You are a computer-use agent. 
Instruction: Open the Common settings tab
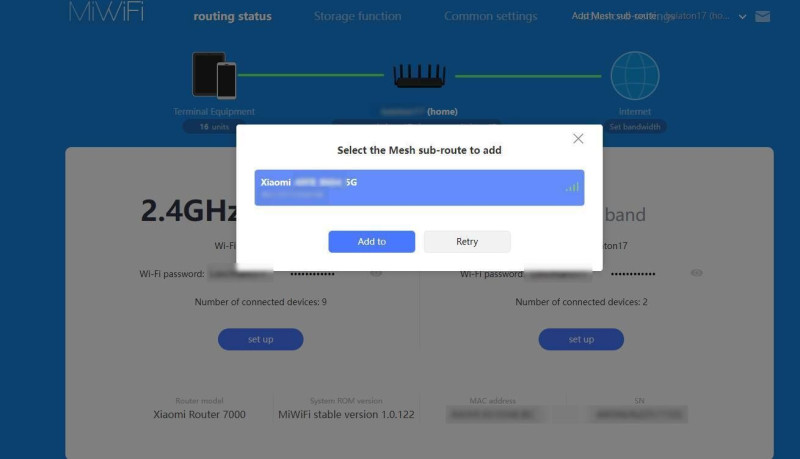point(490,16)
